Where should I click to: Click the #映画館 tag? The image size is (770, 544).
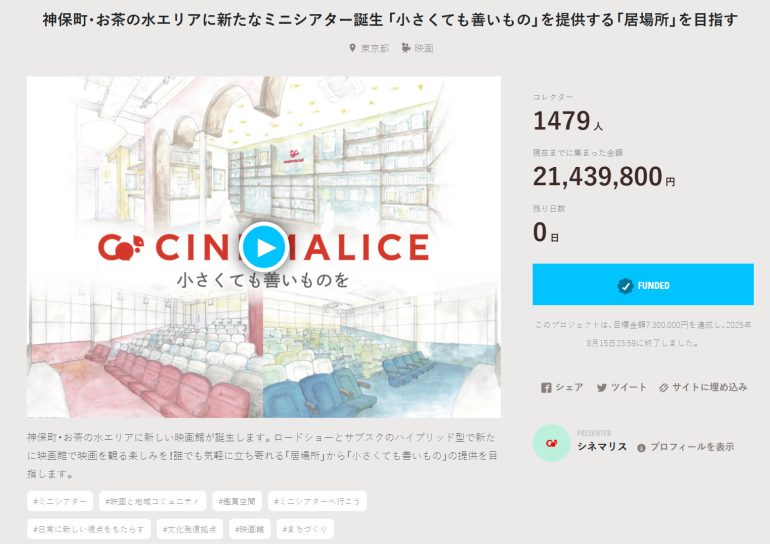[250, 527]
